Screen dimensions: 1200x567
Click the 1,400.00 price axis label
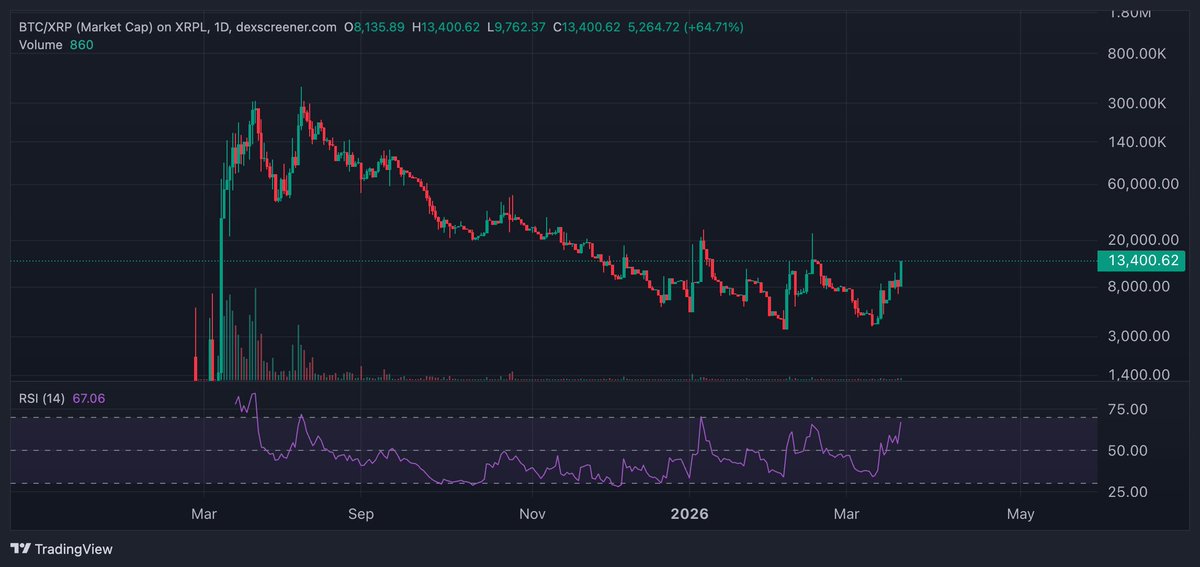[x=1137, y=375]
